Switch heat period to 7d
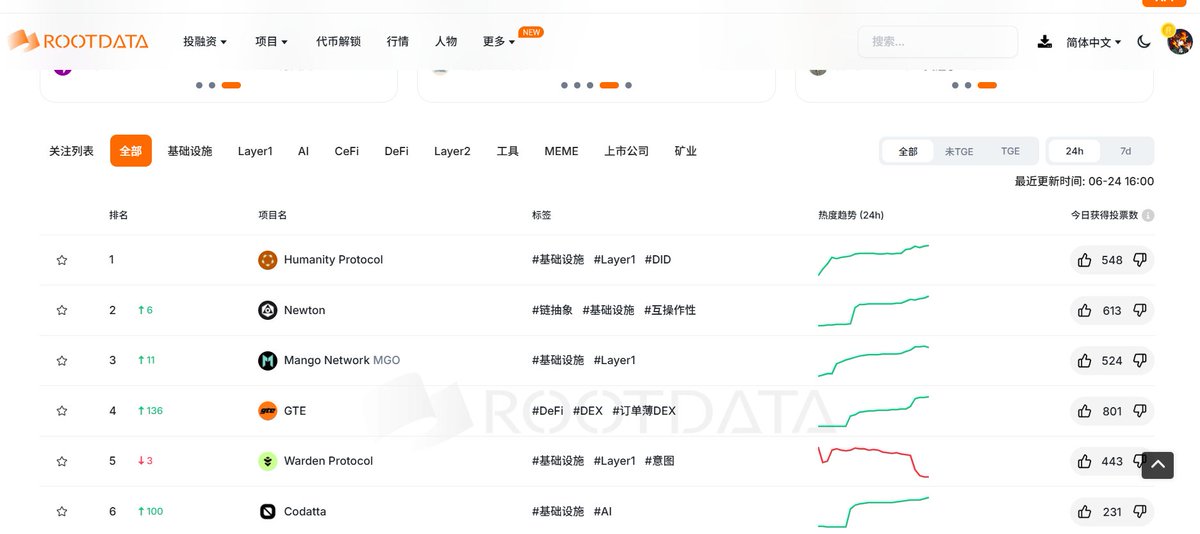This screenshot has width=1200, height=534. point(1126,151)
